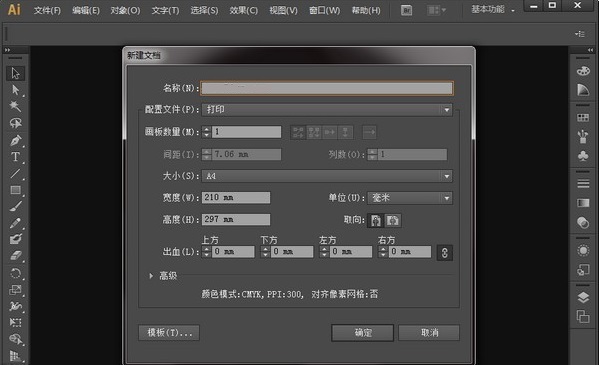Open the 视图(V) menu

pos(283,10)
